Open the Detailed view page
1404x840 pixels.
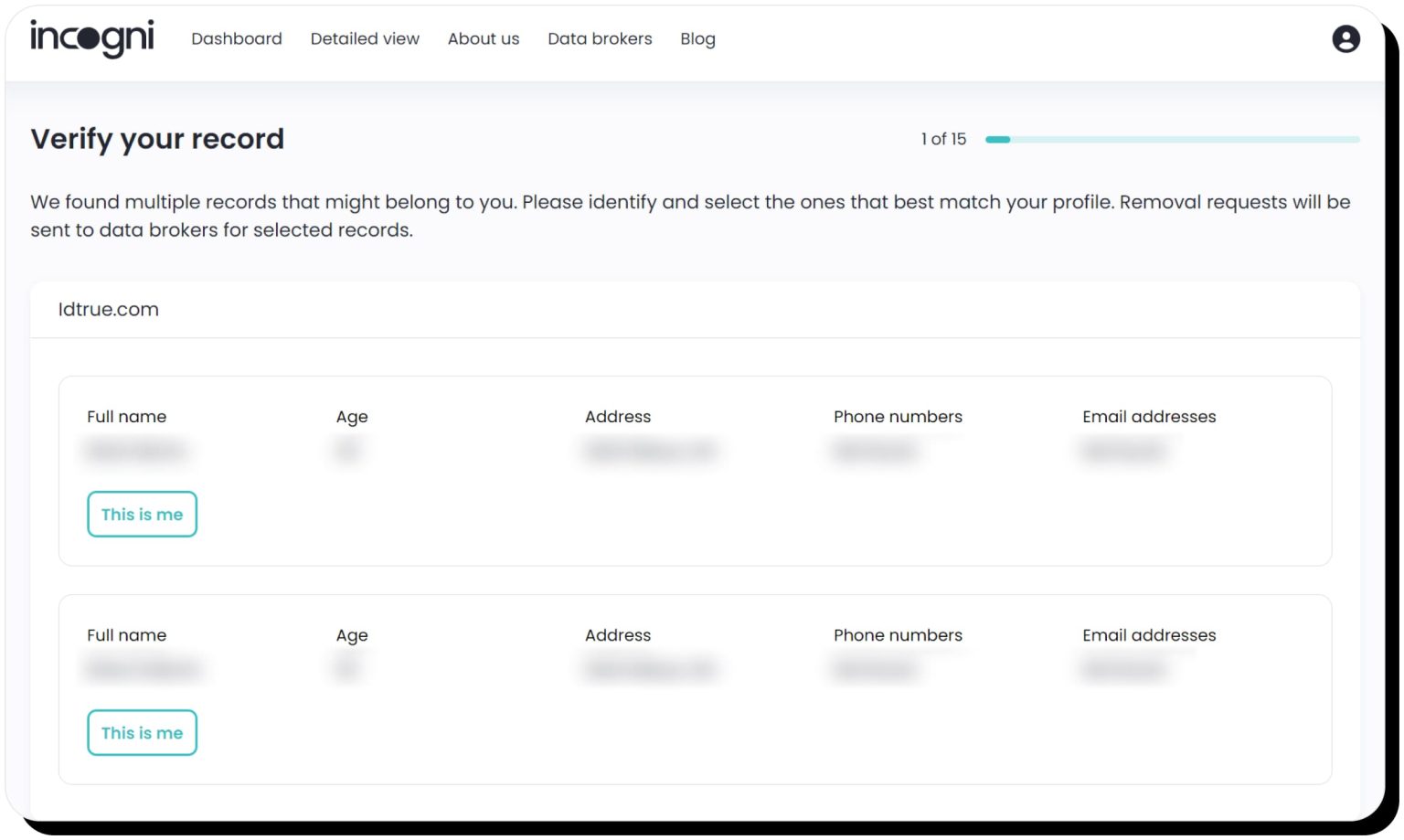click(x=365, y=38)
